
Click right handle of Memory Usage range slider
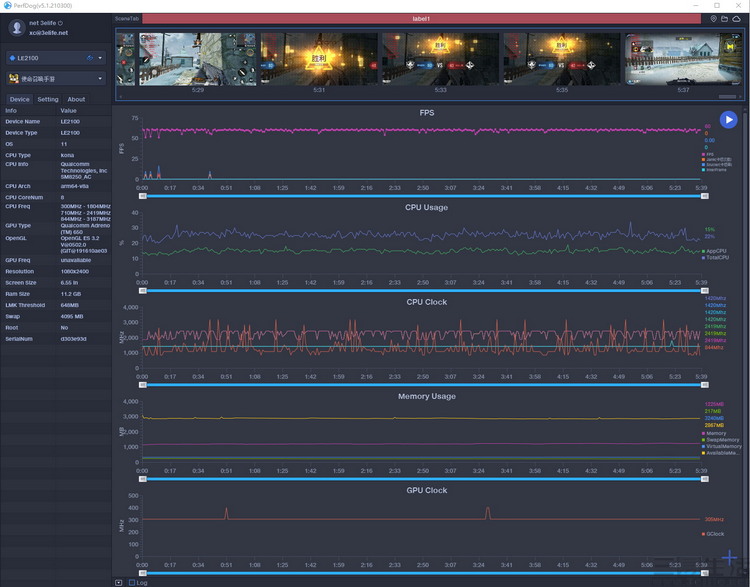pyautogui.click(x=705, y=479)
